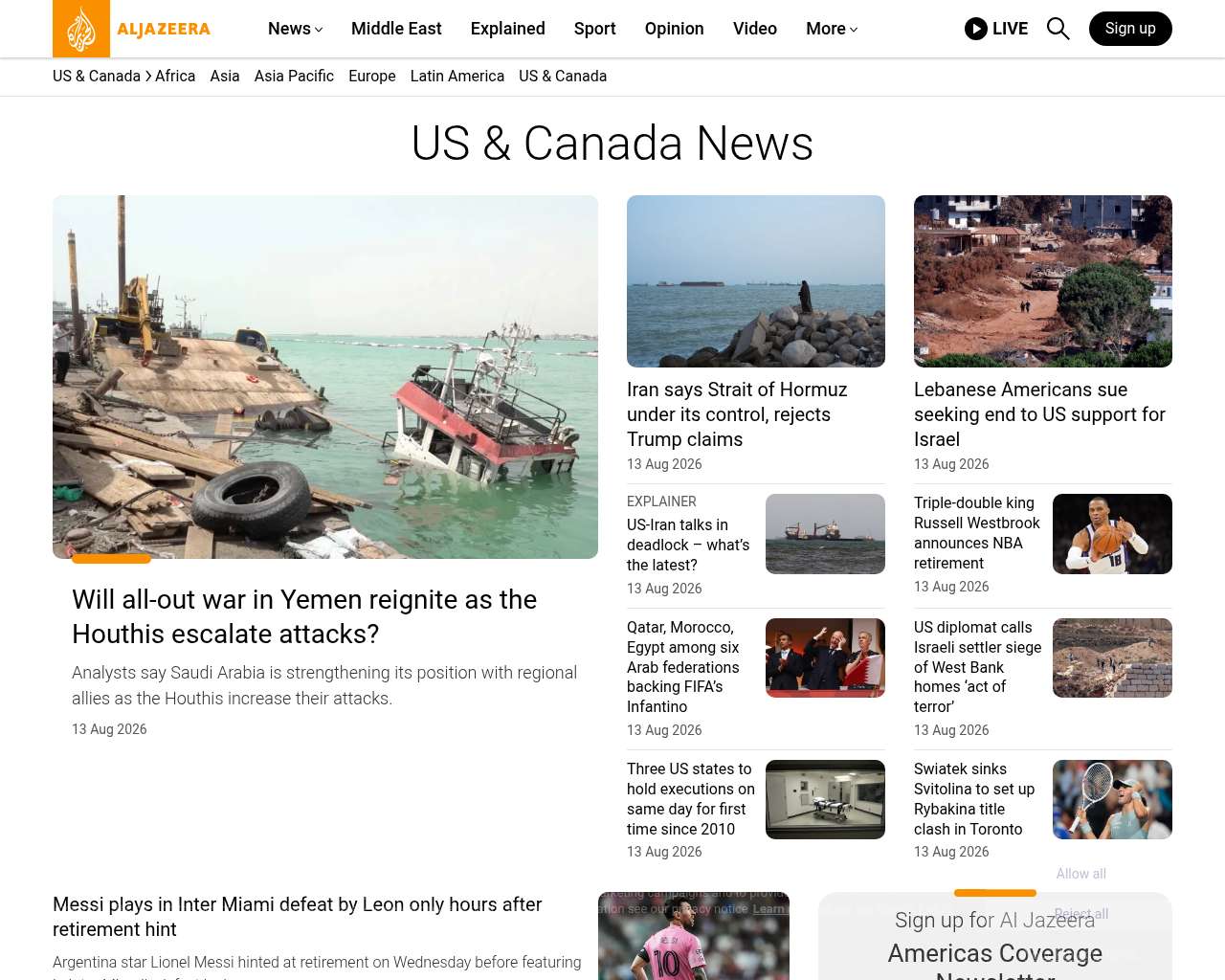Read Lebanese Americans sue headline

point(1039,414)
